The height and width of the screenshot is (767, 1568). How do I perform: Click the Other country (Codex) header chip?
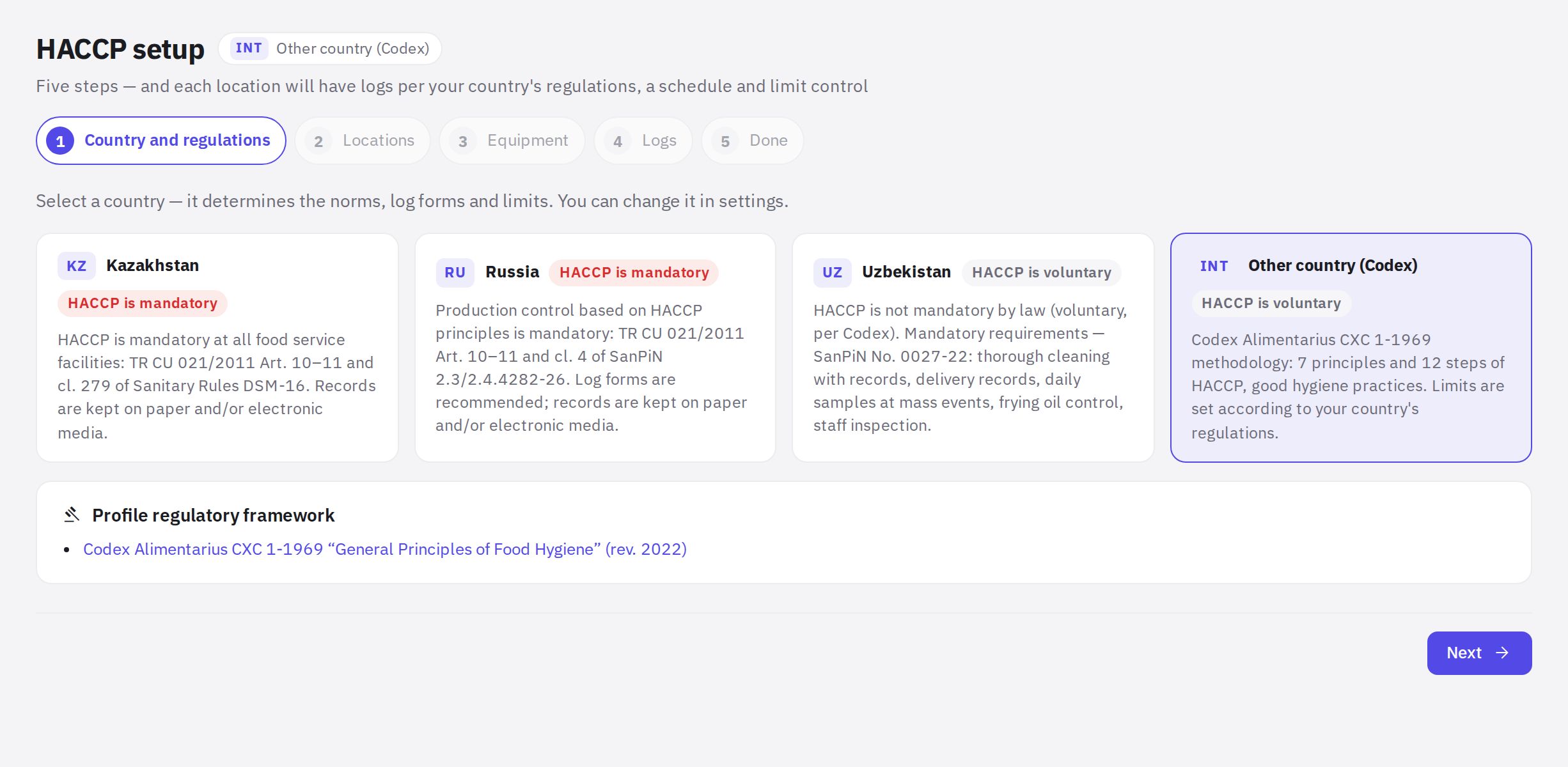tap(330, 49)
